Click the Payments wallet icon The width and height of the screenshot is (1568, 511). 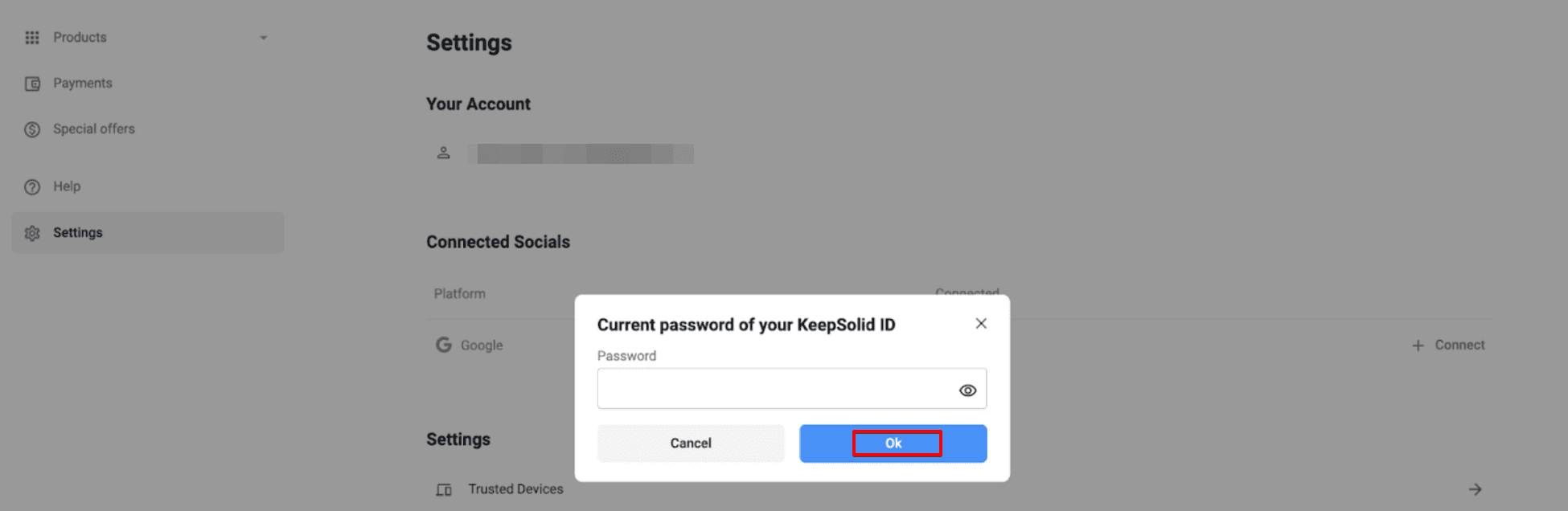pos(32,84)
